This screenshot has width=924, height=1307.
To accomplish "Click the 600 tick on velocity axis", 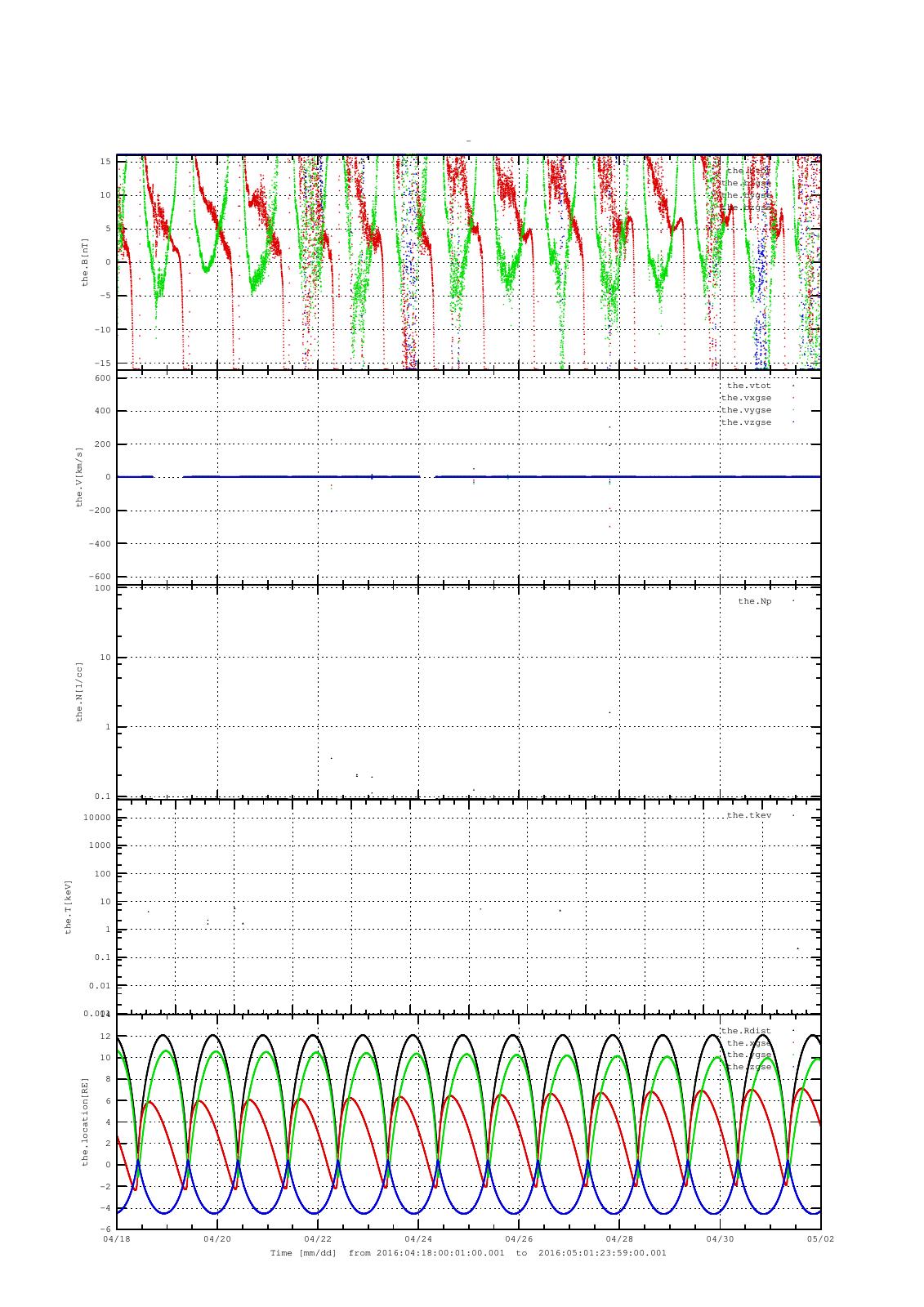I will pos(102,378).
